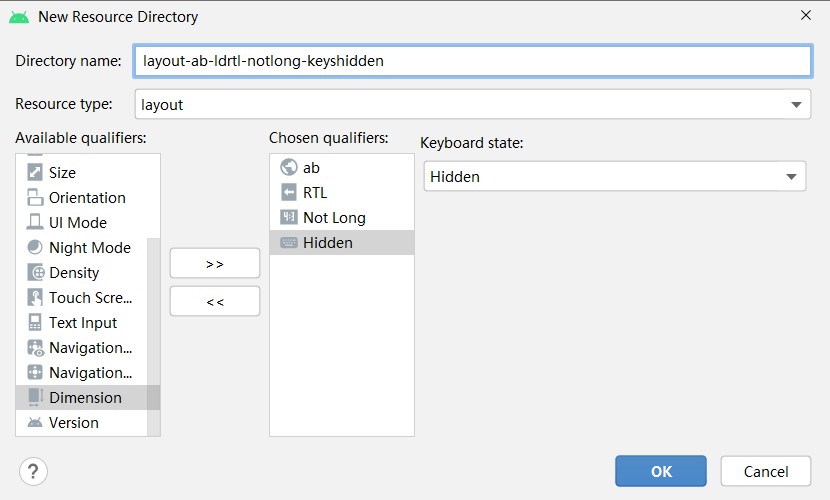Select the ab locale chosen qualifier
The width and height of the screenshot is (830, 500).
pyautogui.click(x=342, y=167)
